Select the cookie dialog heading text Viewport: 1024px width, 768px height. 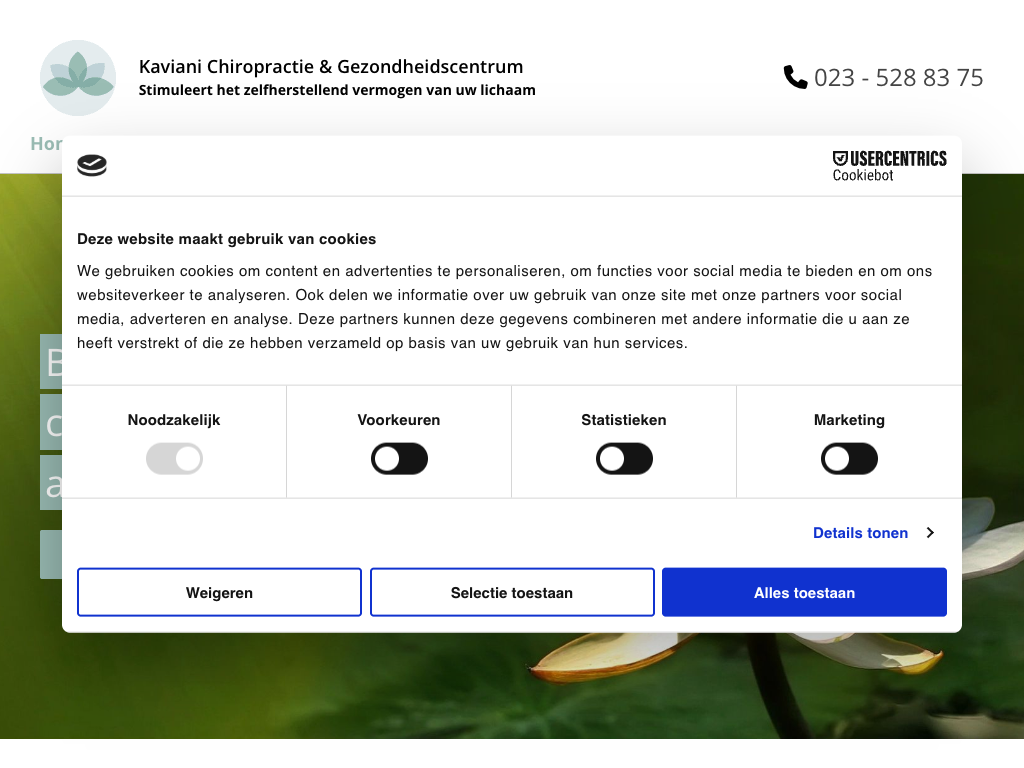(227, 239)
